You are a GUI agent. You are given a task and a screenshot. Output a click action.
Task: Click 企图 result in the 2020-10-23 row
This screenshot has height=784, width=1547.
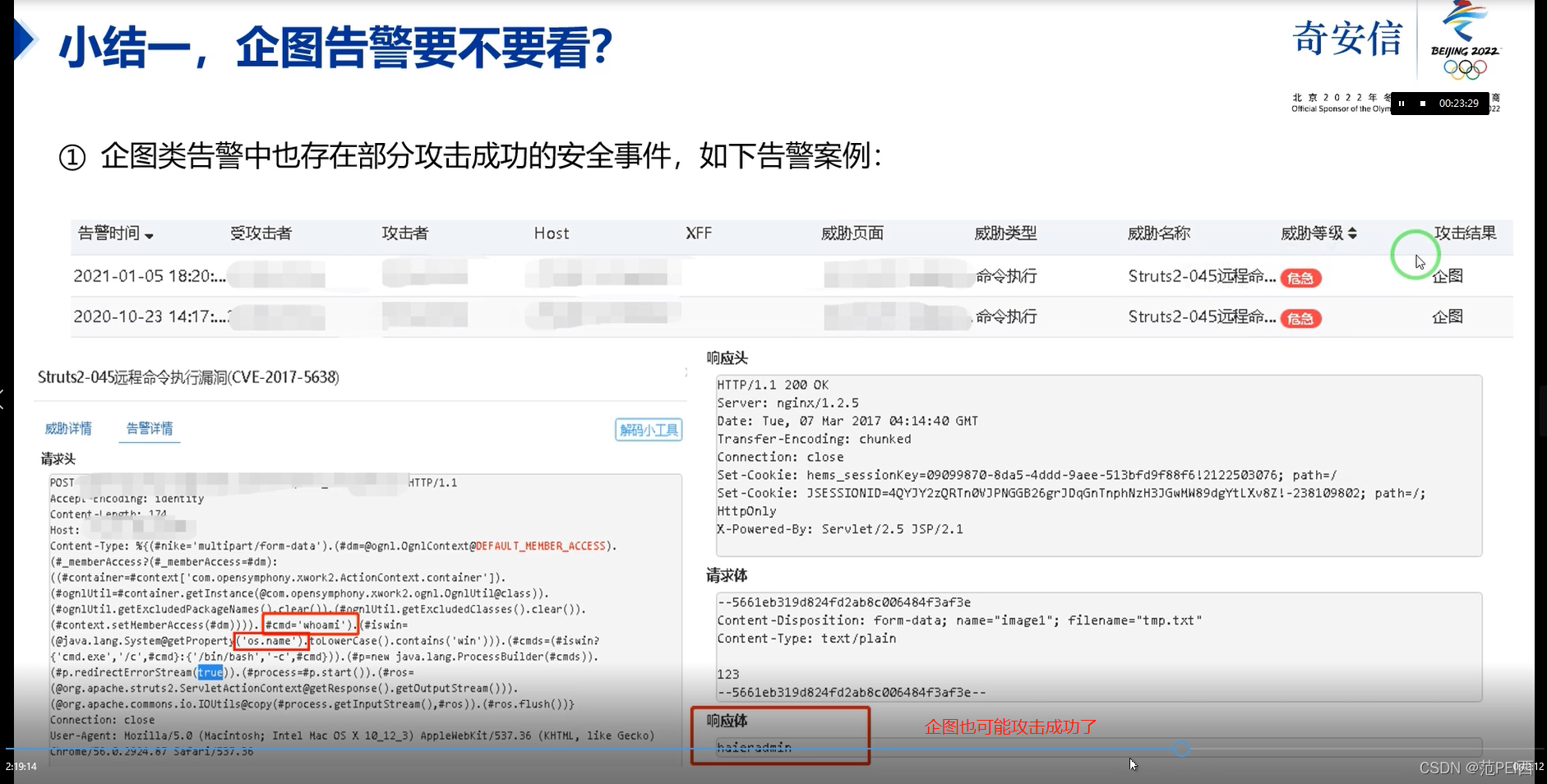tap(1448, 316)
